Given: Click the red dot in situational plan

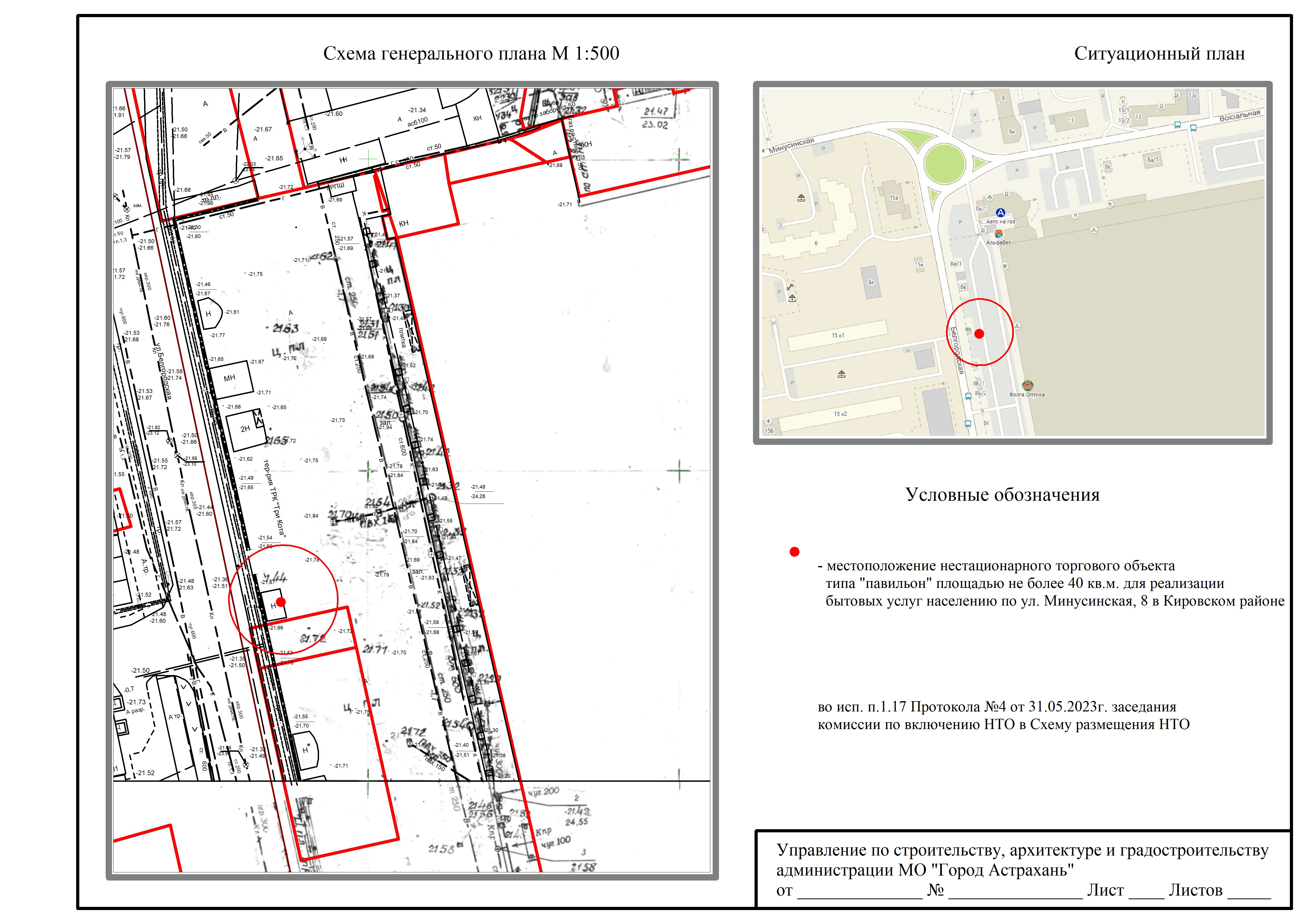Looking at the screenshot, I should (x=979, y=334).
